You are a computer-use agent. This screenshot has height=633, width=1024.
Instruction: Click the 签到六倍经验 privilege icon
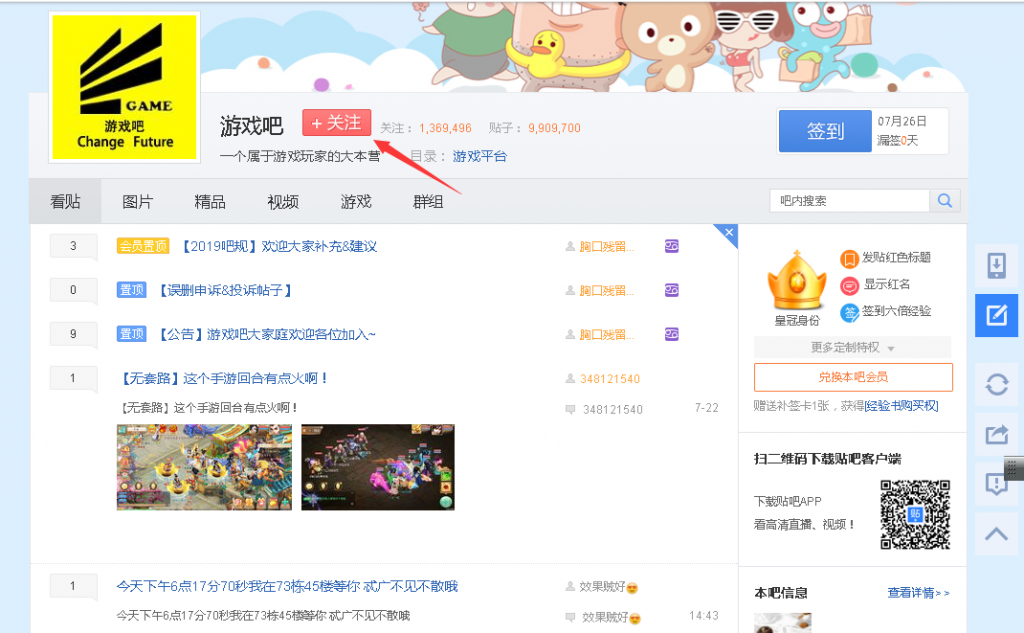849,312
